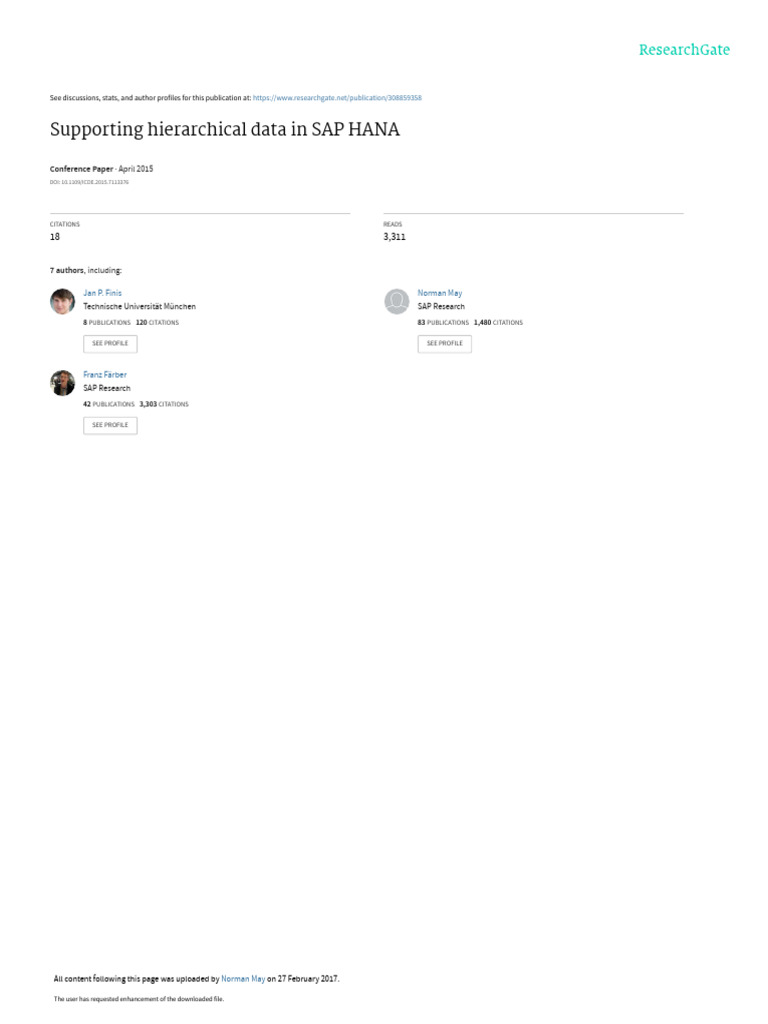Screen dimensions: 768x1024
Task: Click the reads count 3,311
Action: 394,236
